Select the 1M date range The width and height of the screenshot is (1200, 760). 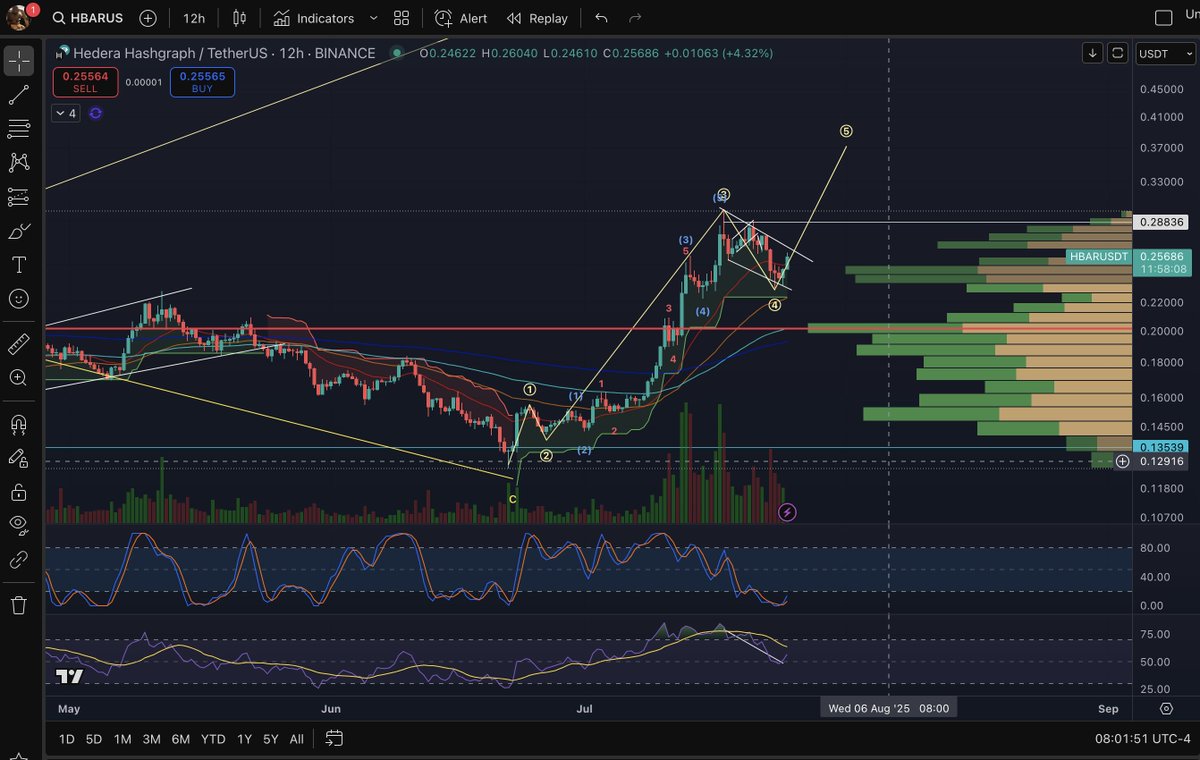click(122, 739)
